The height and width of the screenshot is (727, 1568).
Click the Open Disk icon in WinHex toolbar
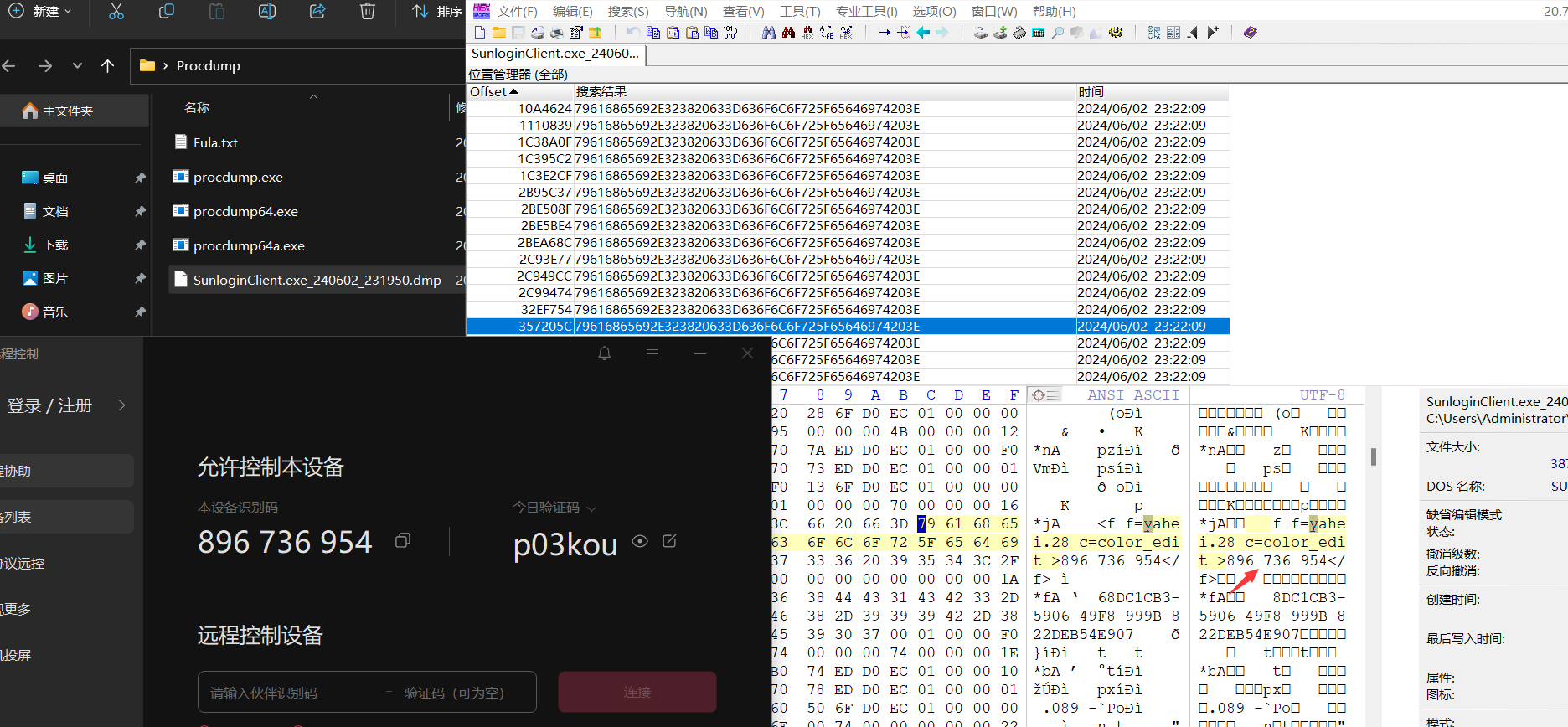pyautogui.click(x=981, y=32)
